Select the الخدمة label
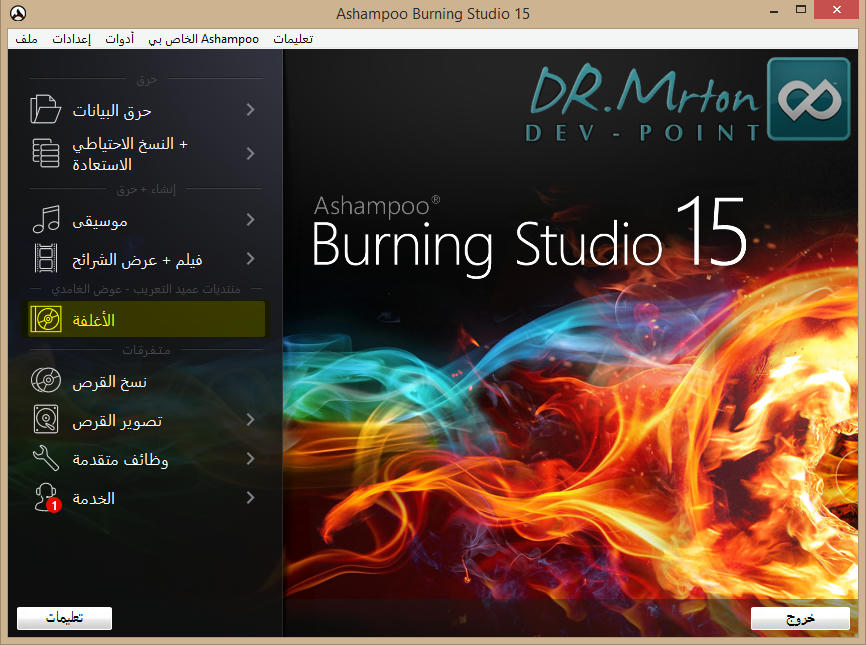The height and width of the screenshot is (645, 866). 94,499
